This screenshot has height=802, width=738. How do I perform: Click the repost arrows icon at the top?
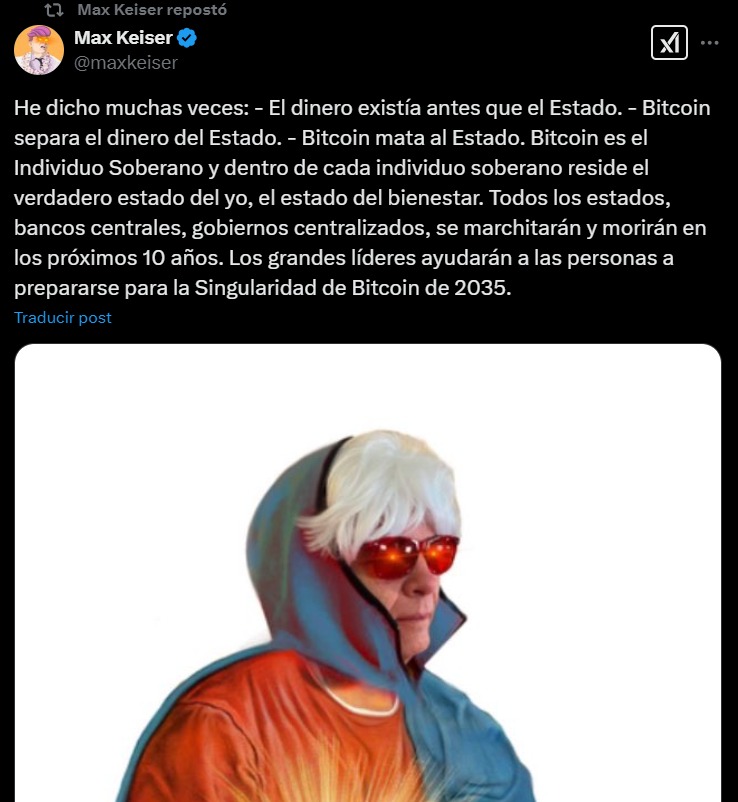click(54, 10)
